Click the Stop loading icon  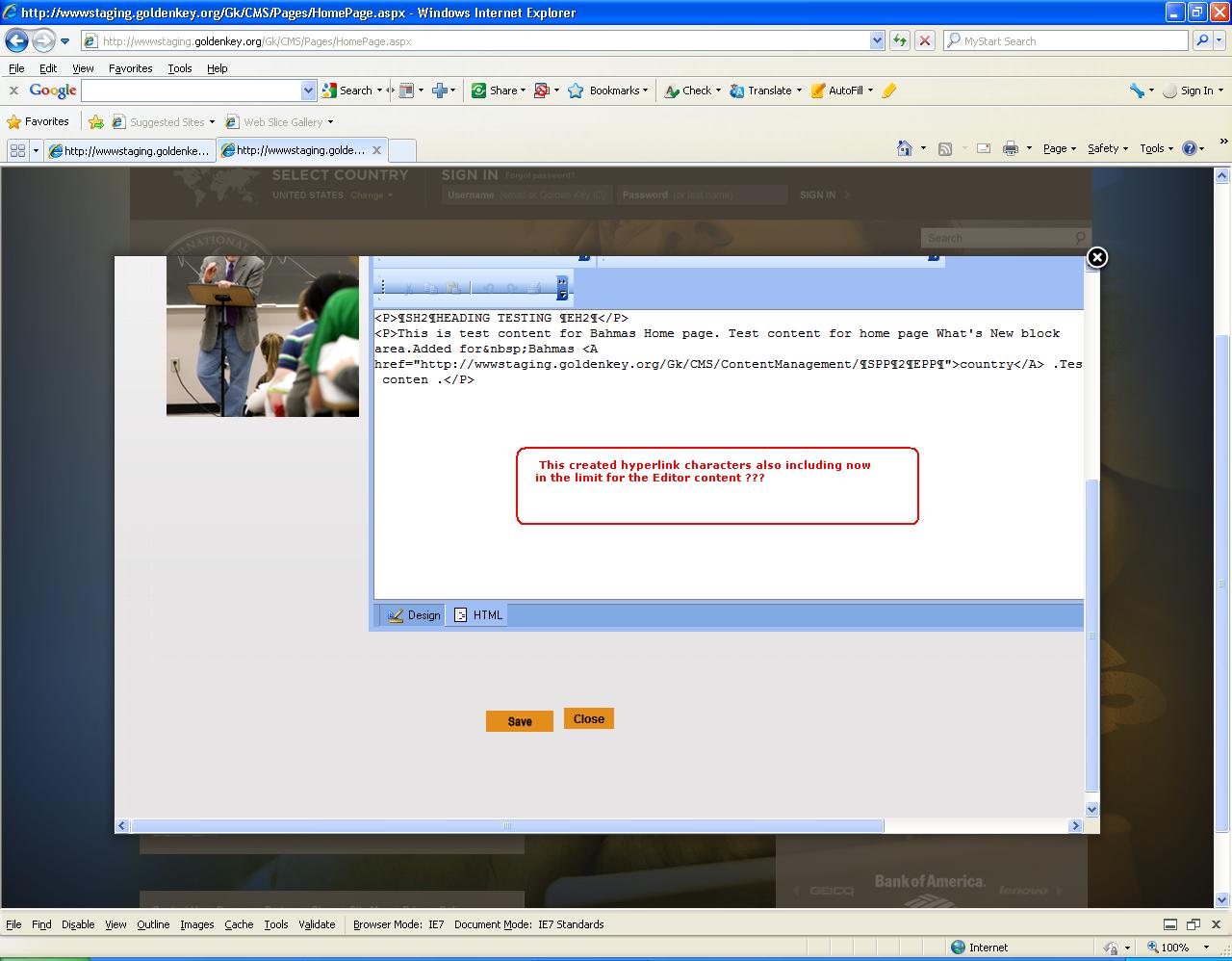(924, 41)
